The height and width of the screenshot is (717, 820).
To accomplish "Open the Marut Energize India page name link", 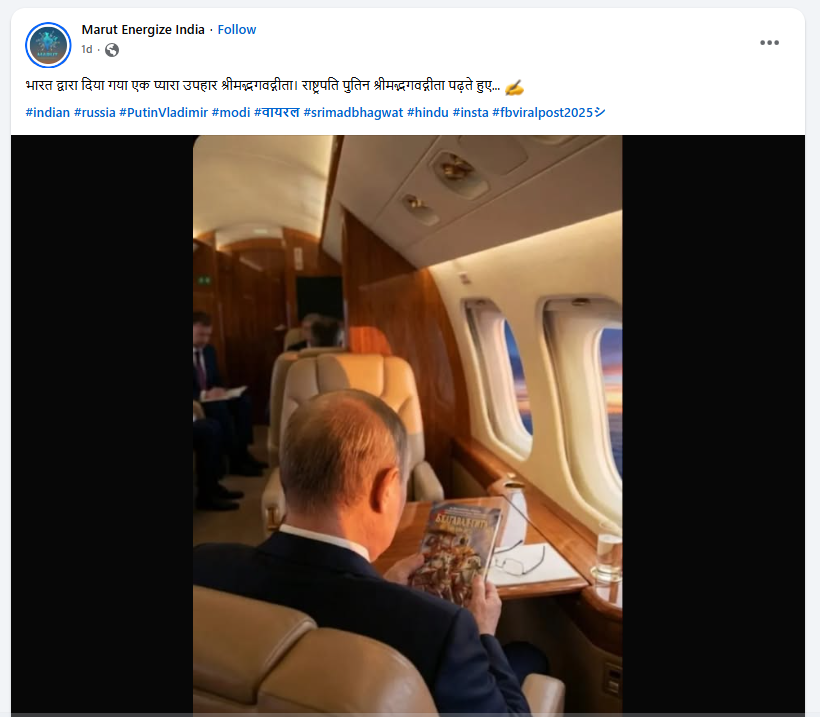I will [x=141, y=29].
